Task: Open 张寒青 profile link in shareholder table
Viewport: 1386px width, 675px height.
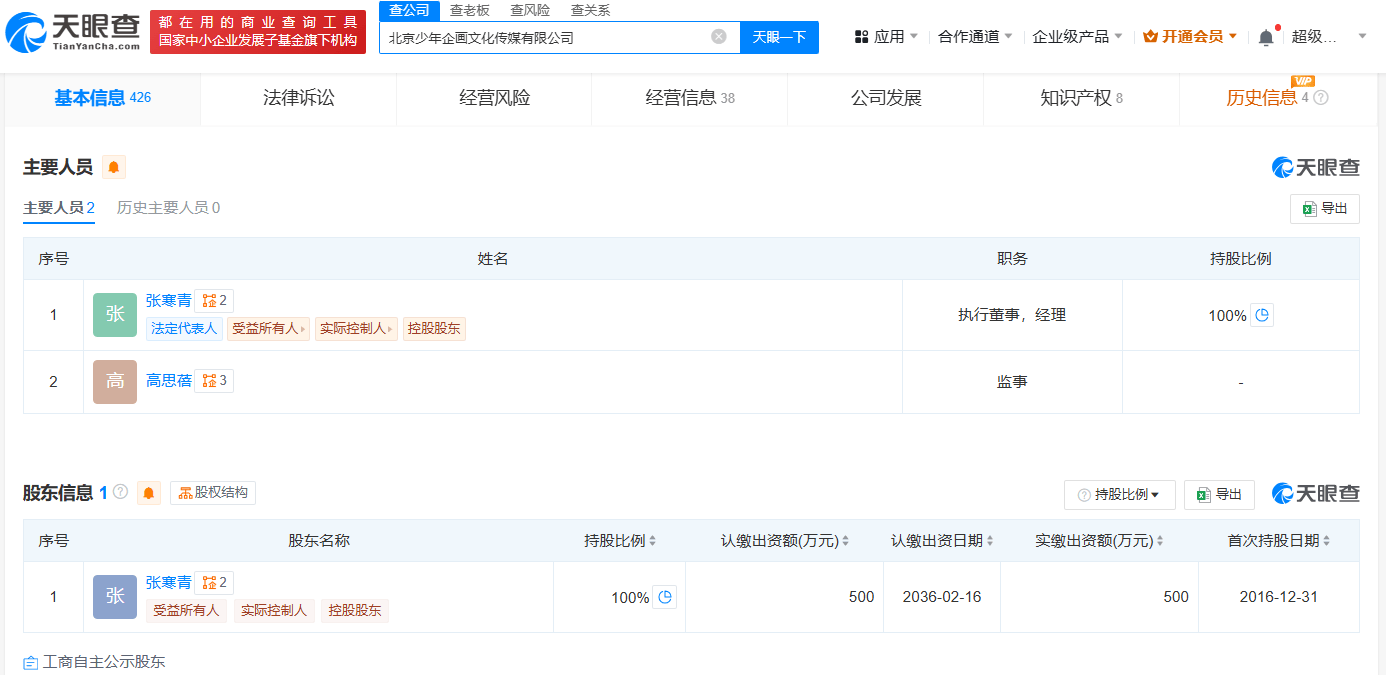Action: click(x=168, y=582)
